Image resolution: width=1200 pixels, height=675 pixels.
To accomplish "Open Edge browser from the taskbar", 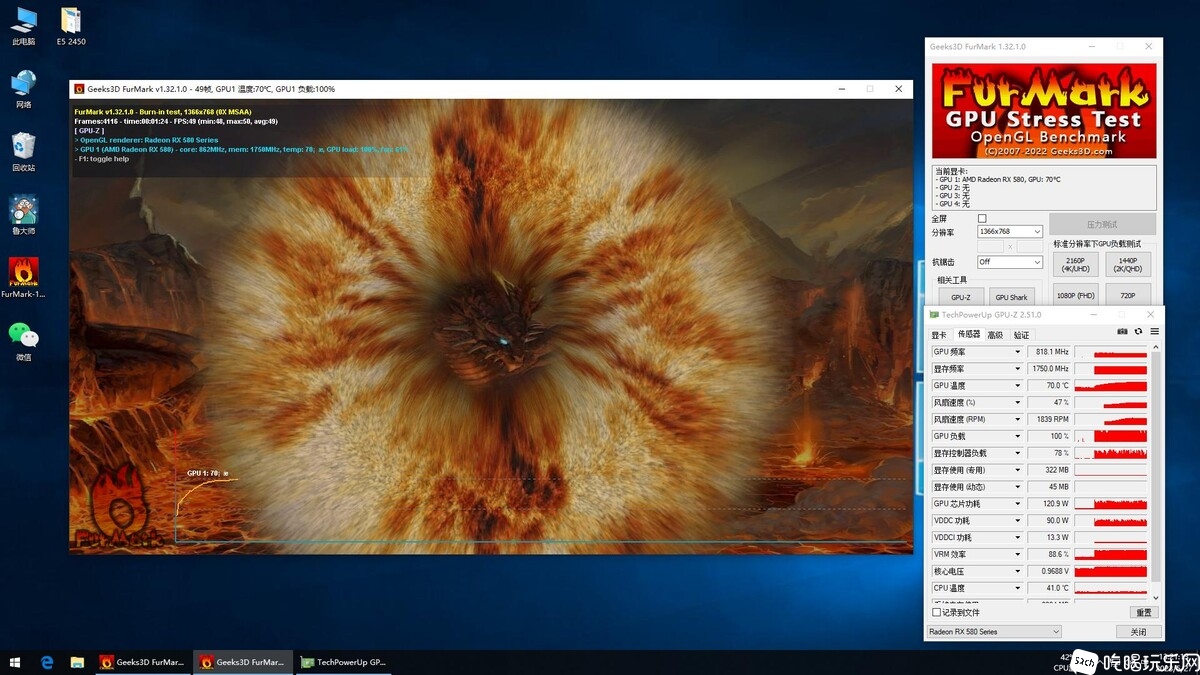I will [47, 662].
